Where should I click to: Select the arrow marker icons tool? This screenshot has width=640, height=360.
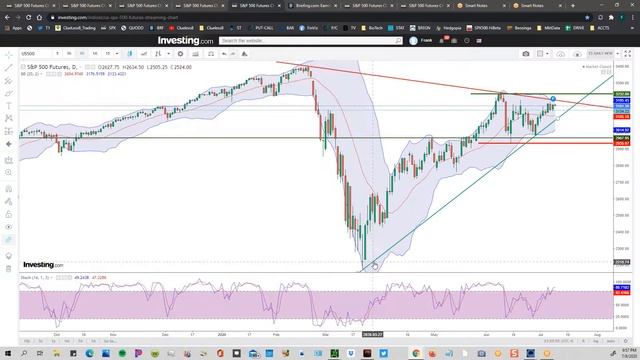9,144
